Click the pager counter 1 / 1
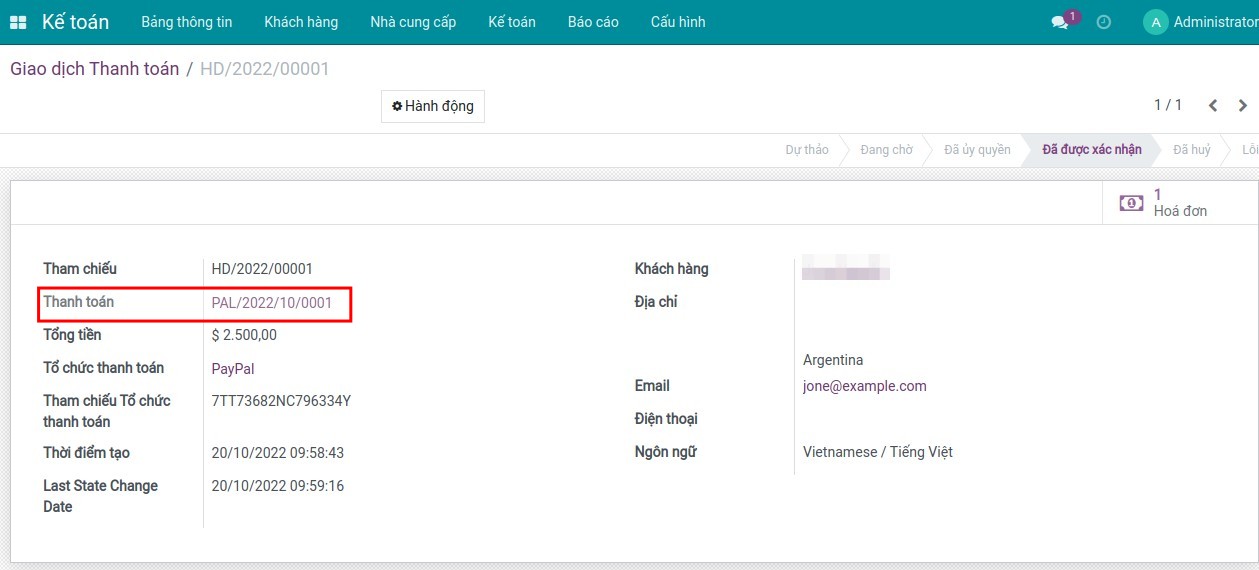Viewport: 1259px width, 570px height. (x=1168, y=105)
